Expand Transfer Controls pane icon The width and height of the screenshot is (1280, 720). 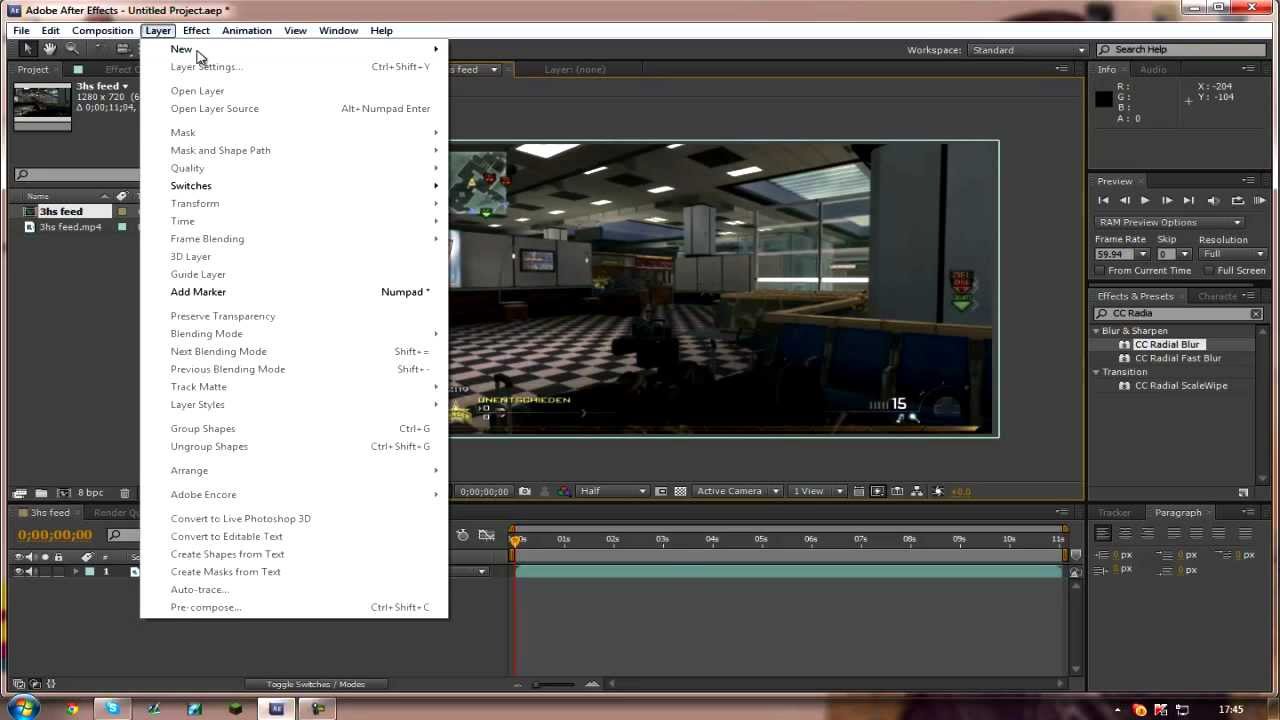click(x=35, y=684)
